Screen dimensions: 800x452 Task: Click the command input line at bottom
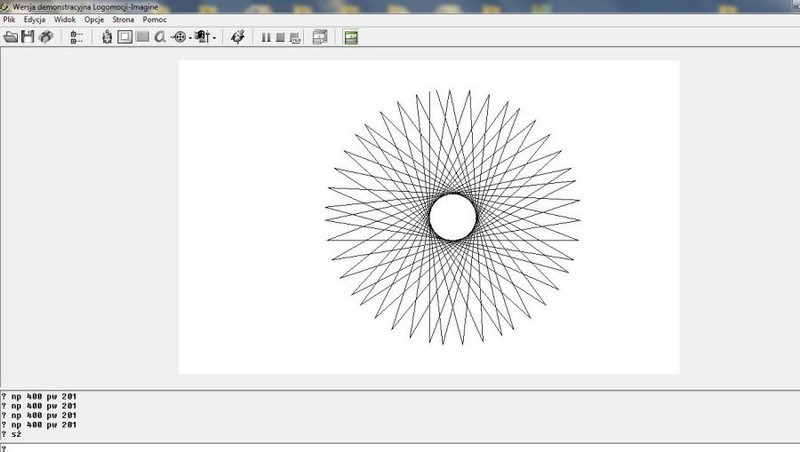tap(400, 447)
